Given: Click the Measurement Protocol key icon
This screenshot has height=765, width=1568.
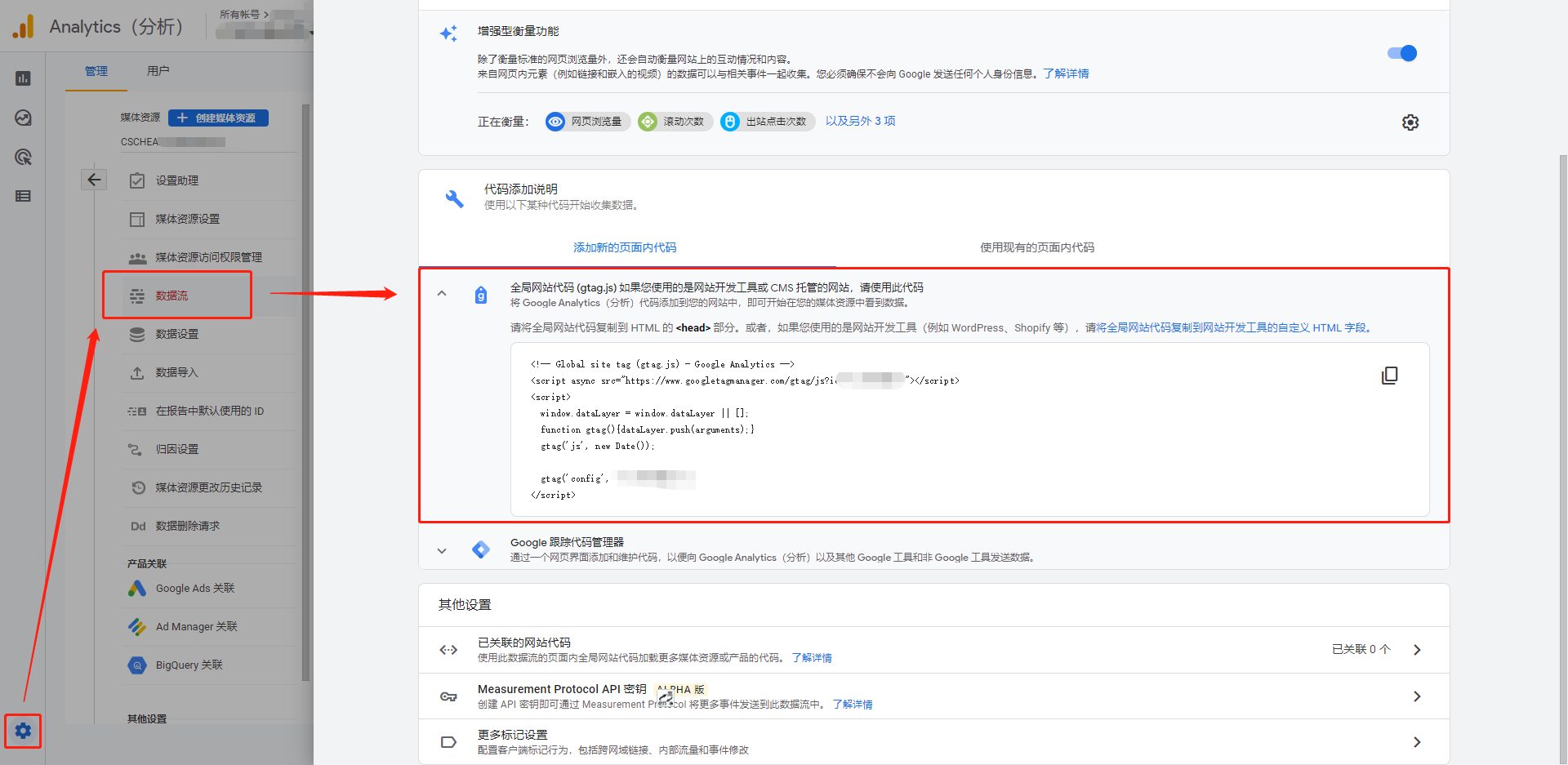Looking at the screenshot, I should tap(448, 696).
